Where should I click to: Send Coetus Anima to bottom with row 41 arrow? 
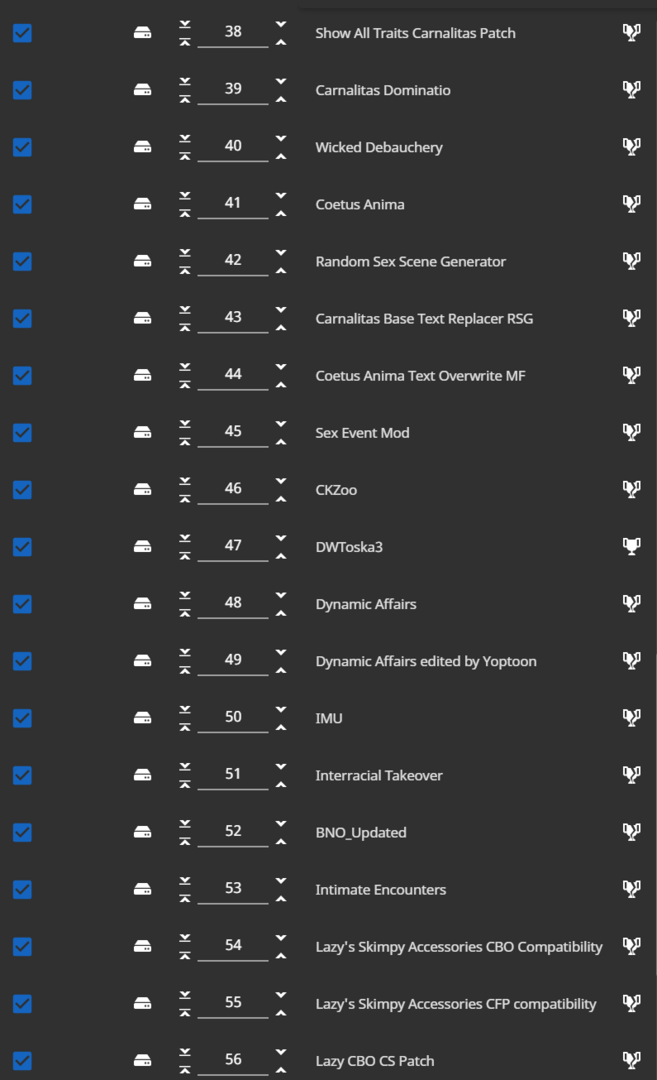tap(185, 196)
